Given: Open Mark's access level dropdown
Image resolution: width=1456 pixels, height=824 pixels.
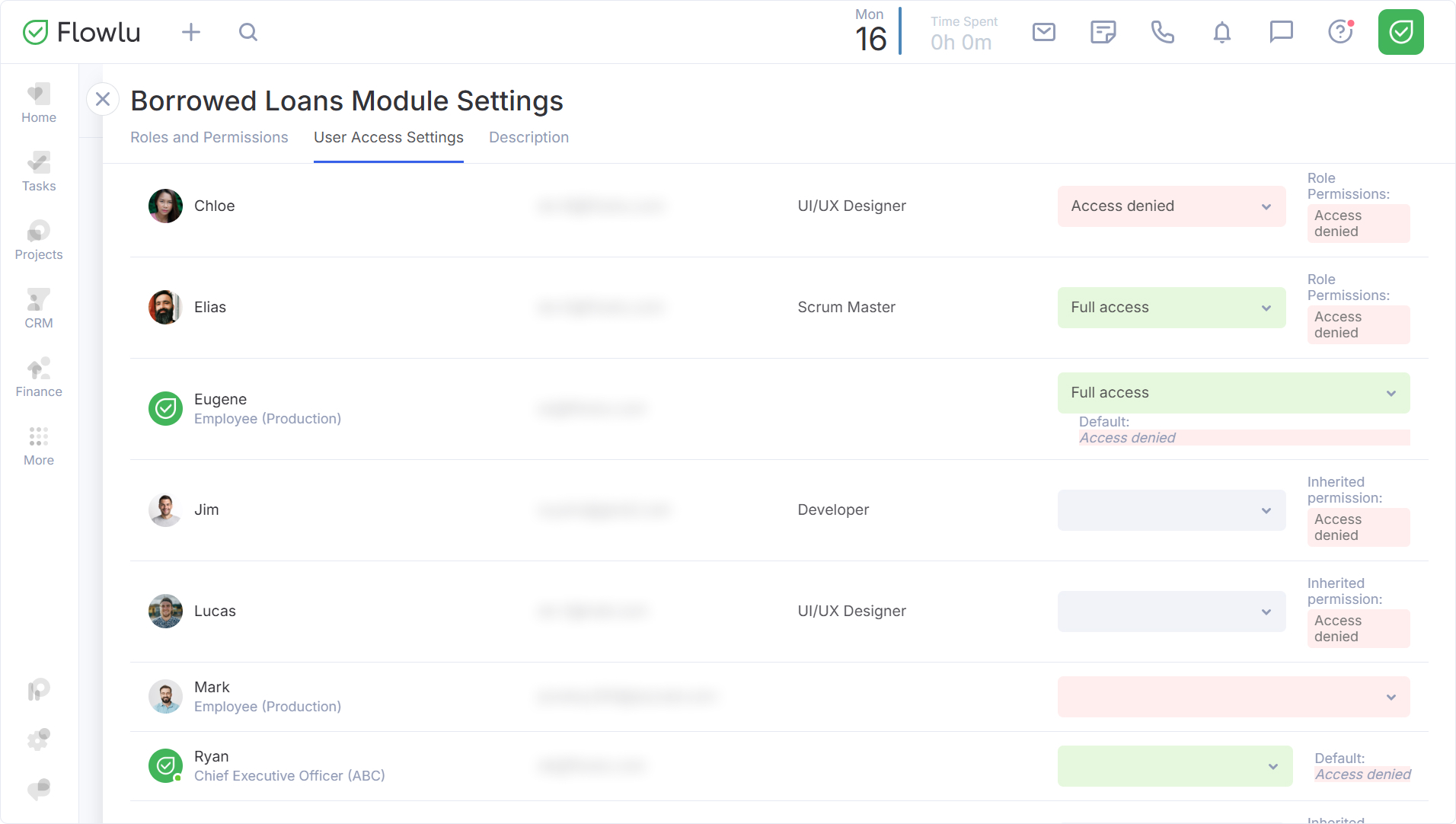Looking at the screenshot, I should pos(1233,697).
